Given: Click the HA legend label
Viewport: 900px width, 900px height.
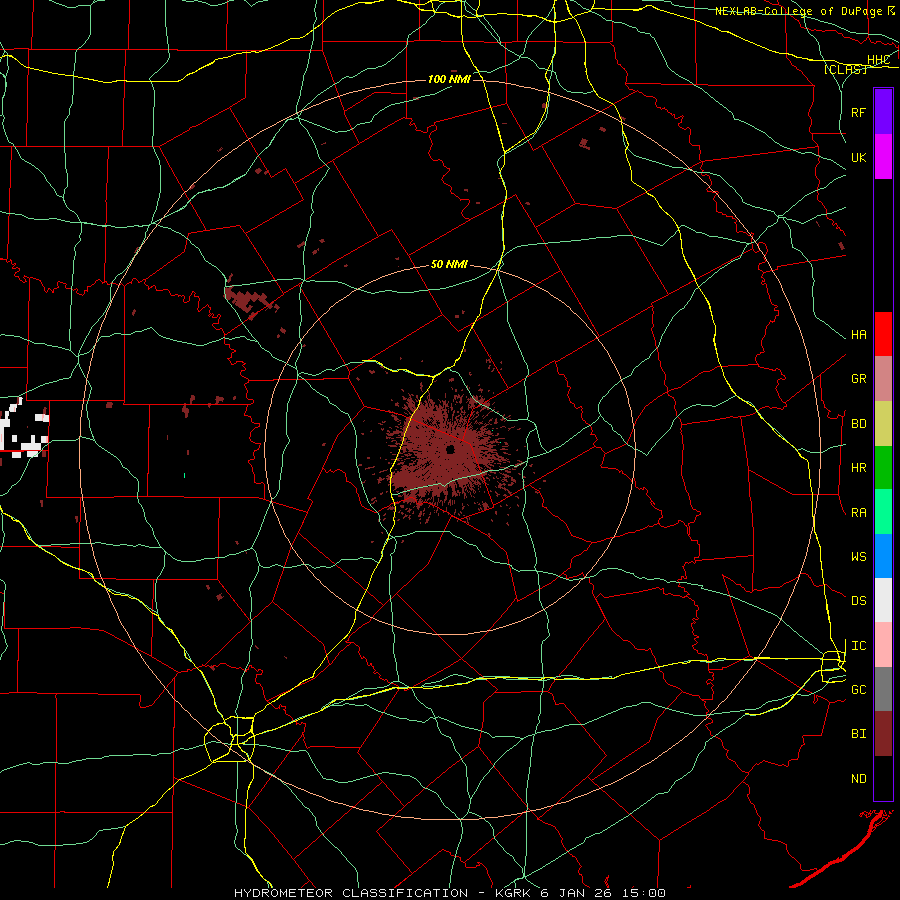Looking at the screenshot, I should pyautogui.click(x=859, y=335).
